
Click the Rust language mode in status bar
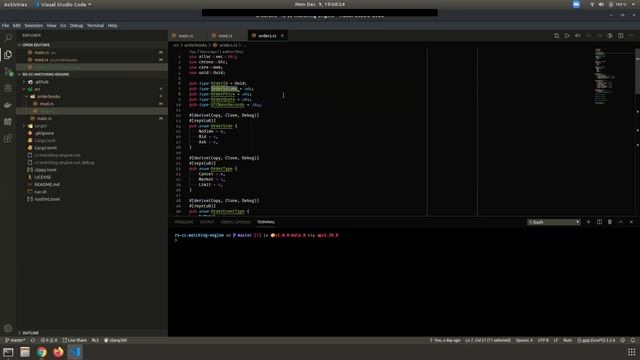point(567,340)
